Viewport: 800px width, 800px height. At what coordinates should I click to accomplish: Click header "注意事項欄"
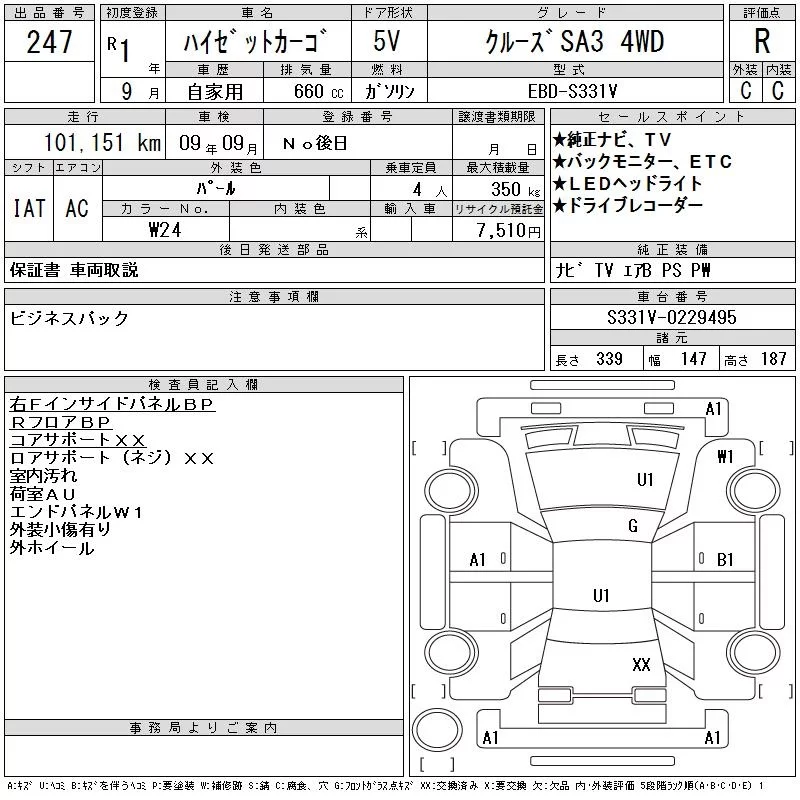[274, 296]
